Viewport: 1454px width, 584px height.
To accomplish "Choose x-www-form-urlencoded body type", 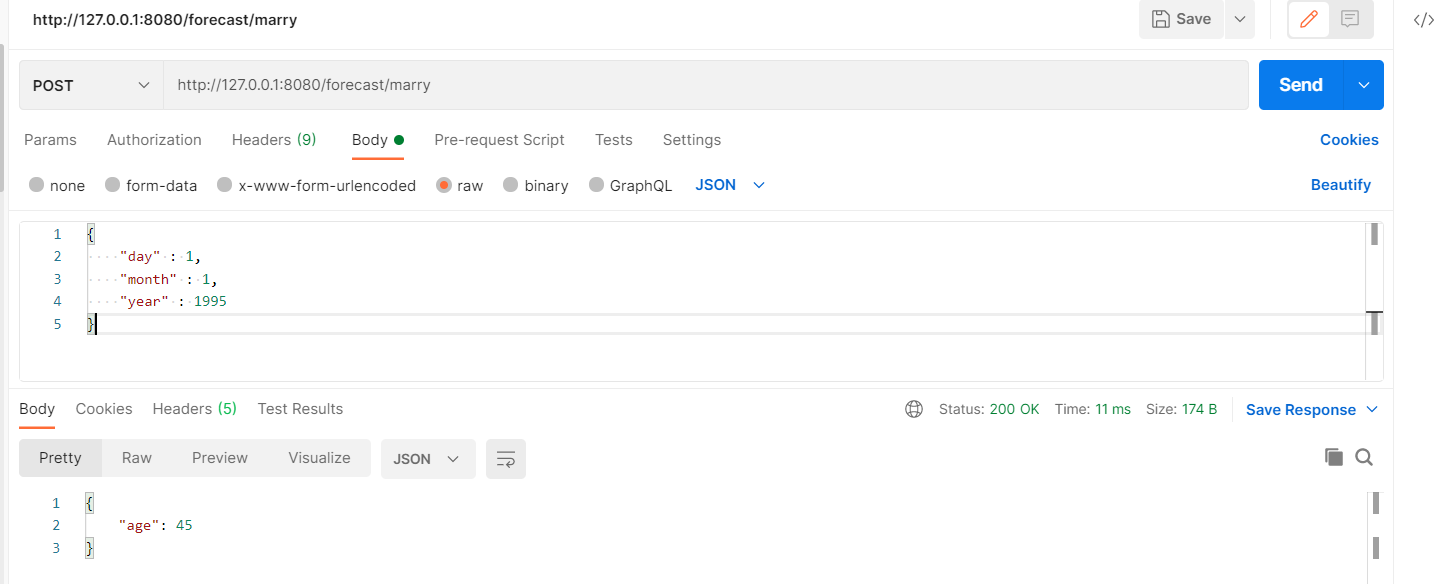I will (316, 185).
